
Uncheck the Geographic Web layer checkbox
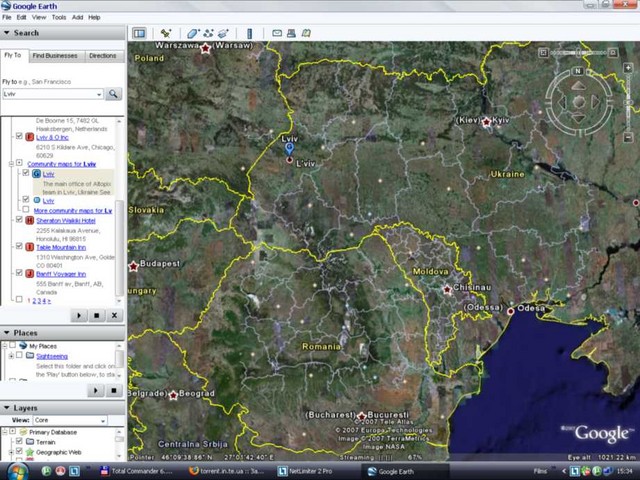[x=19, y=451]
